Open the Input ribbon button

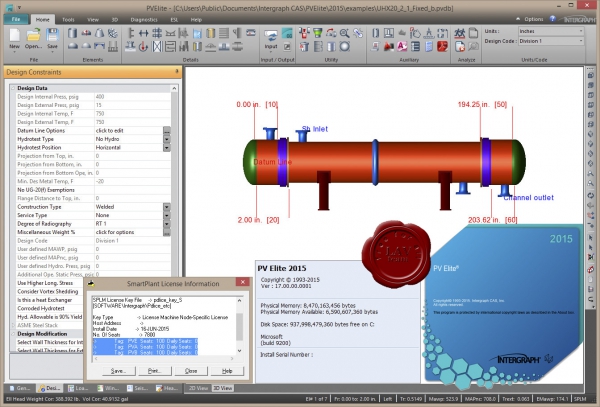coord(271,39)
